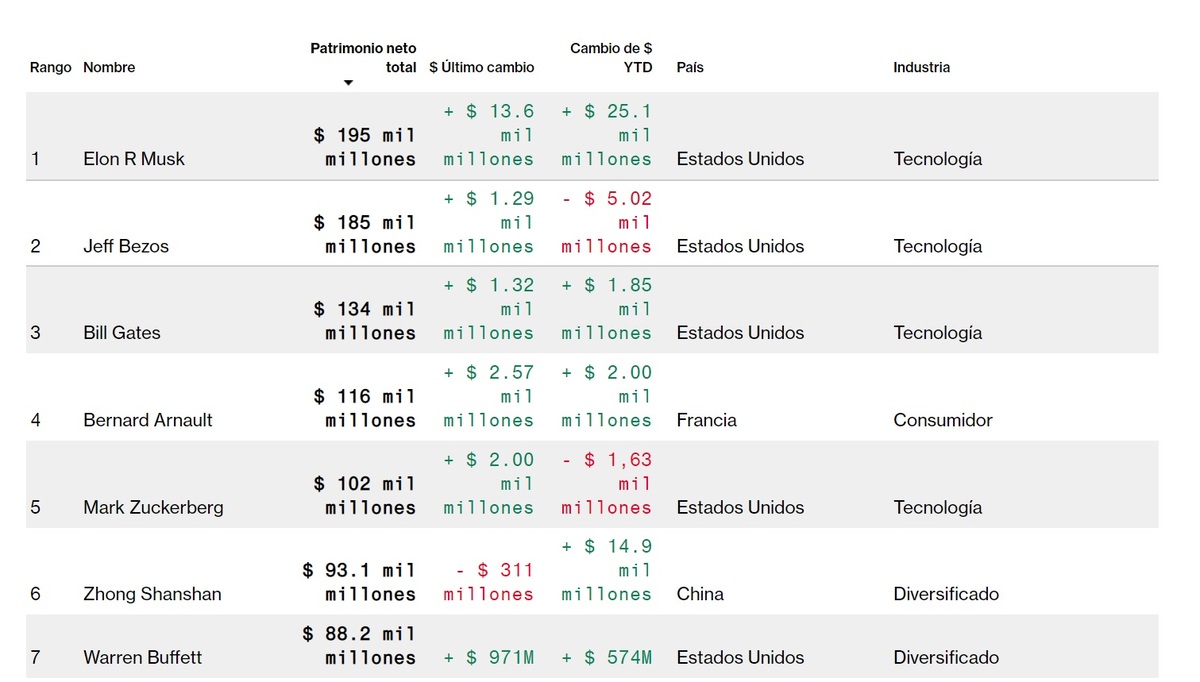Sort table by Rango column header

tap(51, 68)
